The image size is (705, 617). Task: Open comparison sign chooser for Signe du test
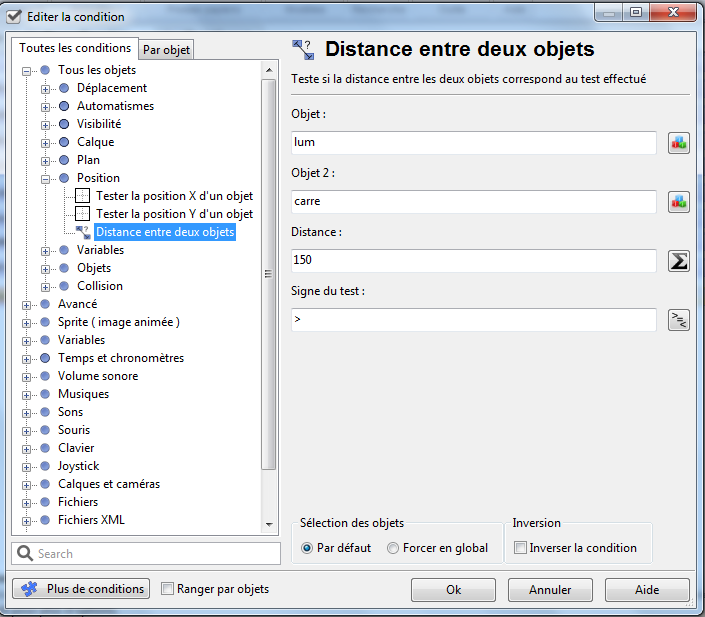pyautogui.click(x=679, y=320)
